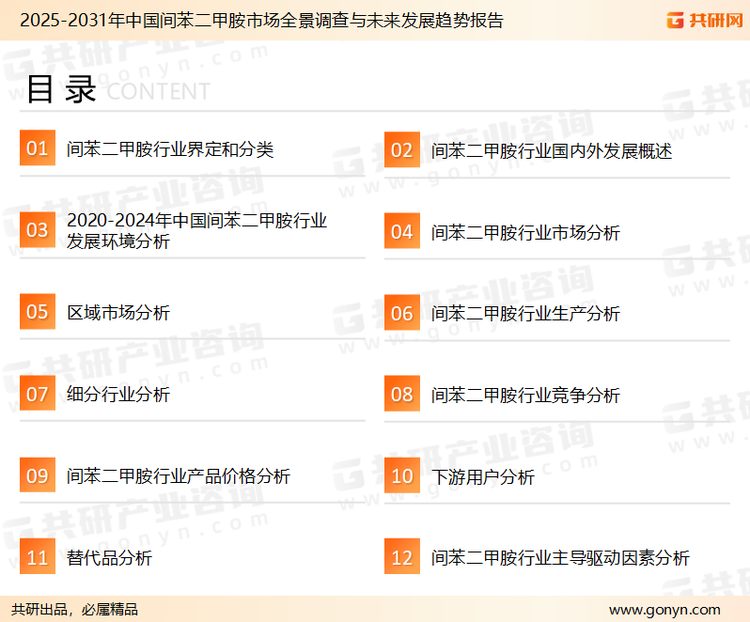Select the orange 11 number badge

click(37, 557)
